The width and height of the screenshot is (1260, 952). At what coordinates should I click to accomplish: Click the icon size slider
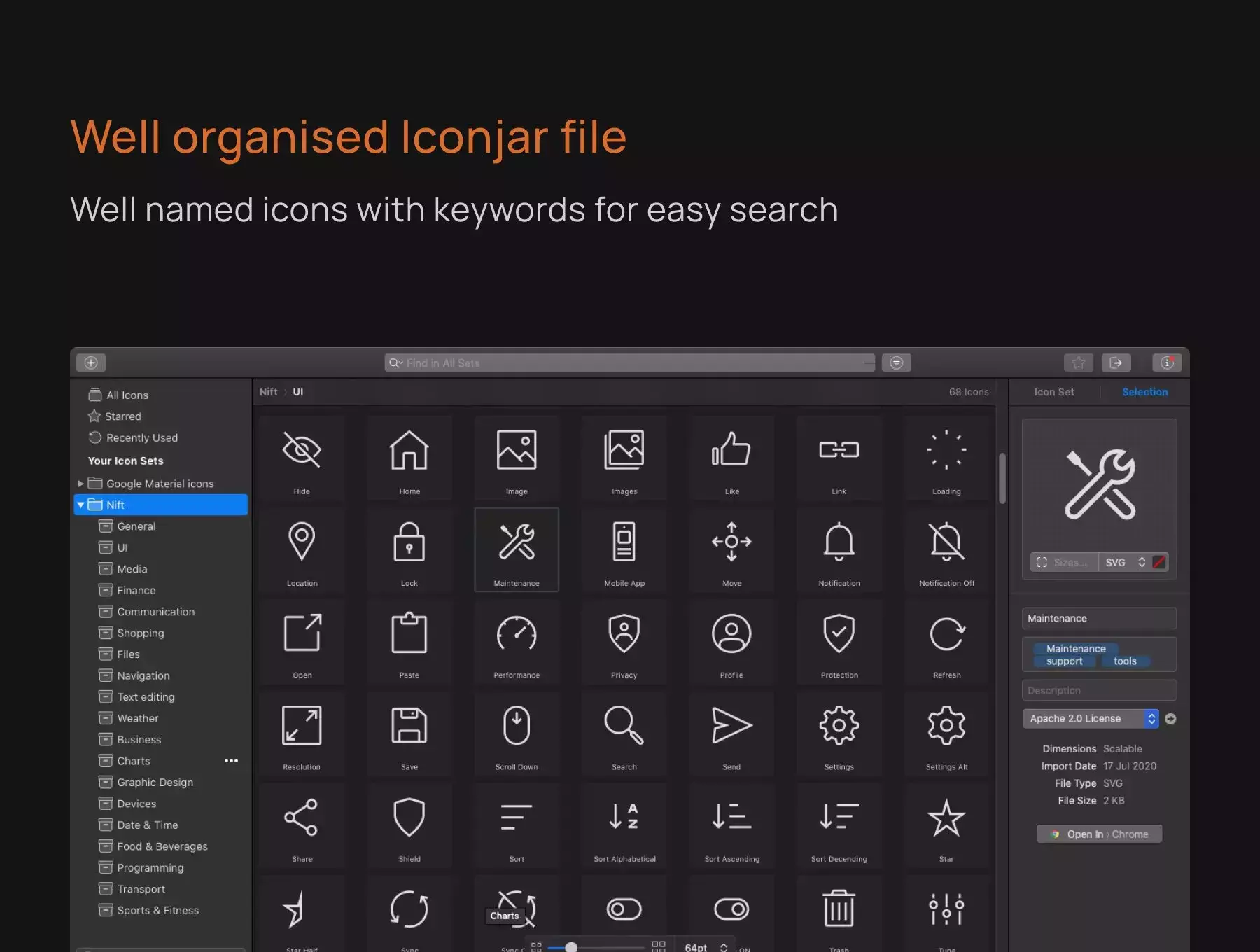click(596, 947)
